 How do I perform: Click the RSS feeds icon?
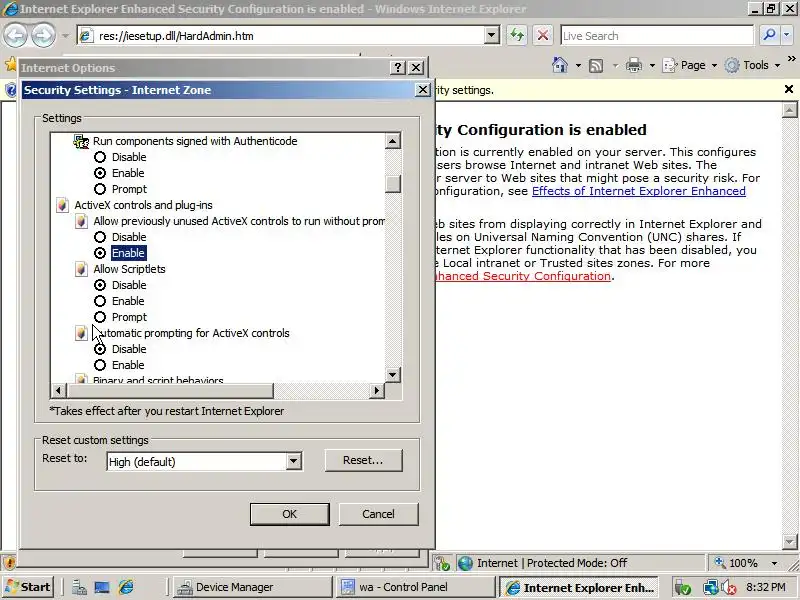click(x=596, y=65)
